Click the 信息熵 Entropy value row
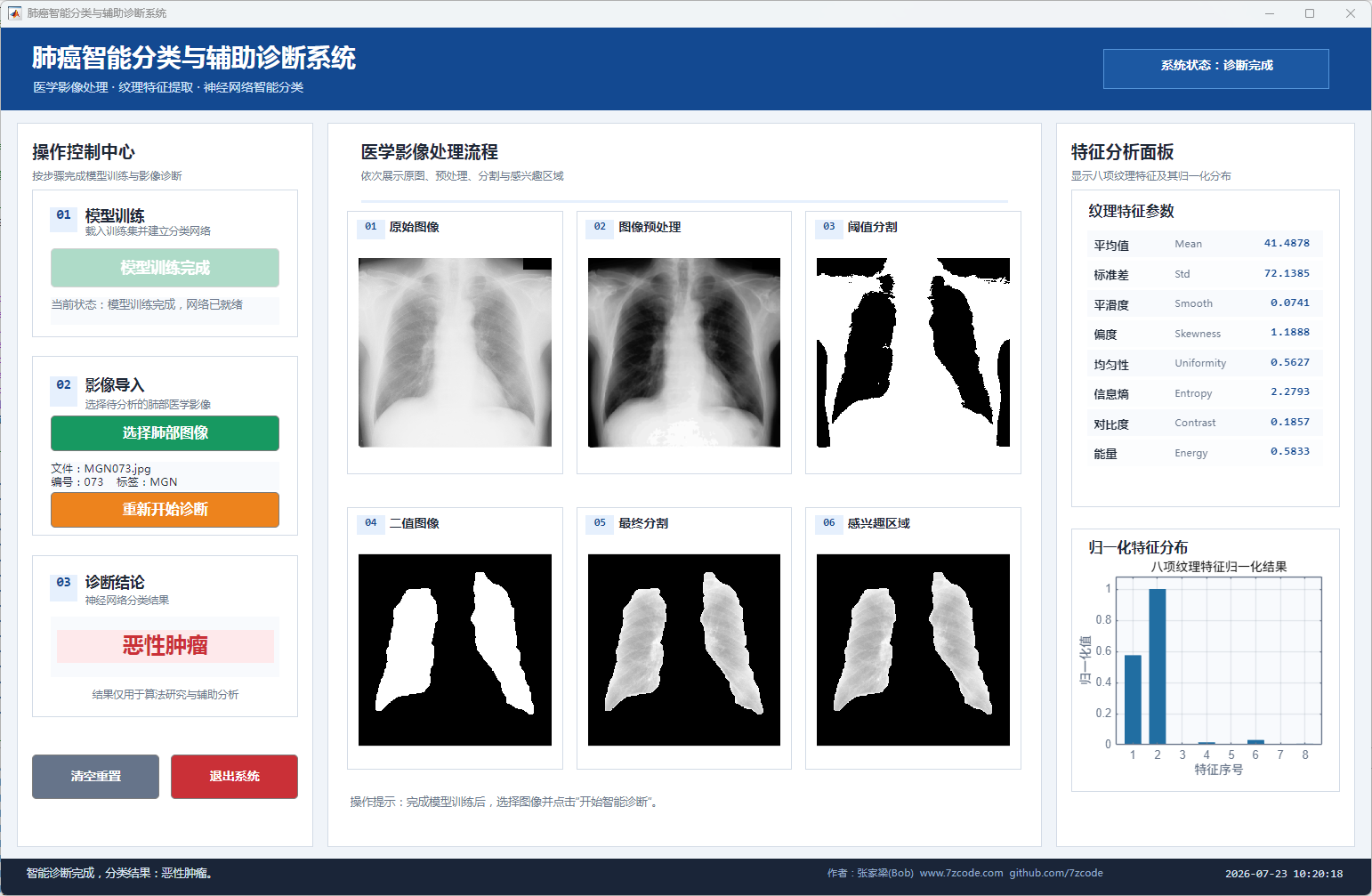The image size is (1372, 896). pyautogui.click(x=1206, y=392)
